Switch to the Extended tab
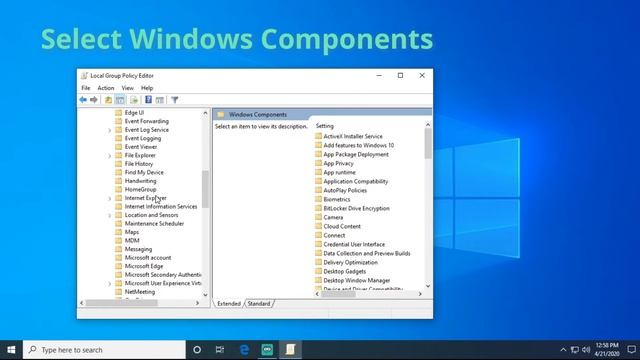640x360 pixels. tap(229, 304)
